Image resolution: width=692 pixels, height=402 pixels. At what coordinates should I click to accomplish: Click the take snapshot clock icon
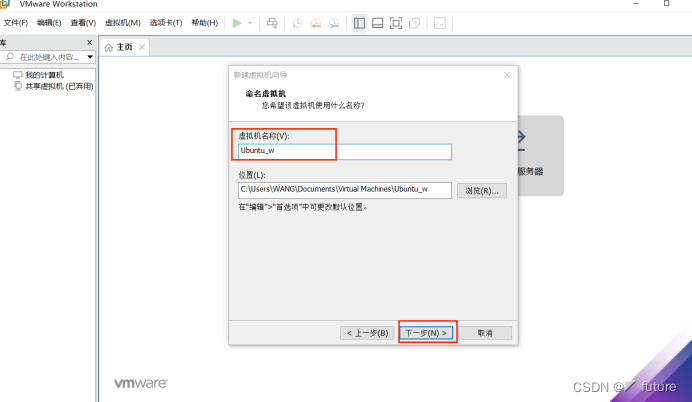coord(297,23)
